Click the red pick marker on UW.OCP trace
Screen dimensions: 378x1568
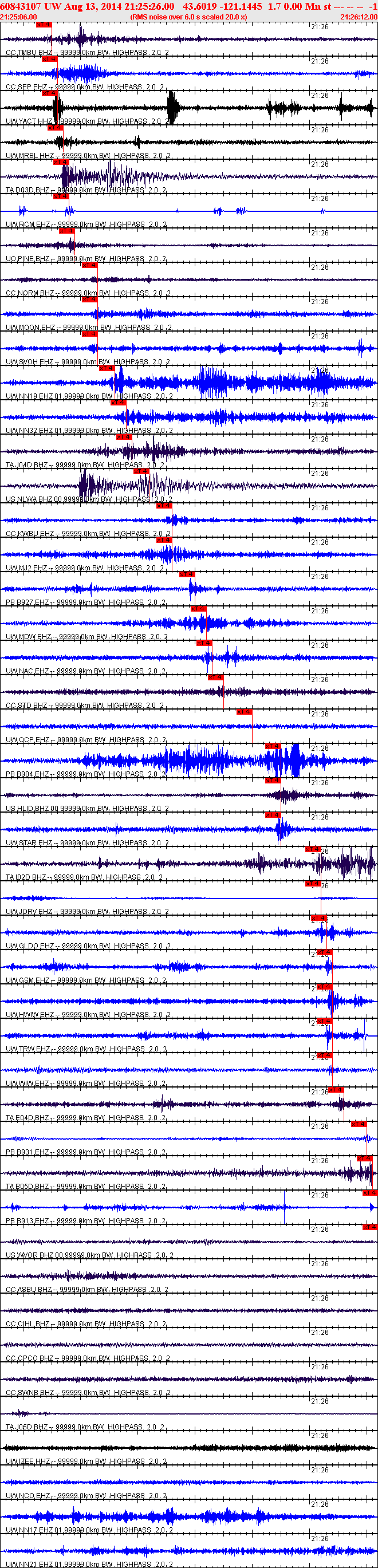244,713
